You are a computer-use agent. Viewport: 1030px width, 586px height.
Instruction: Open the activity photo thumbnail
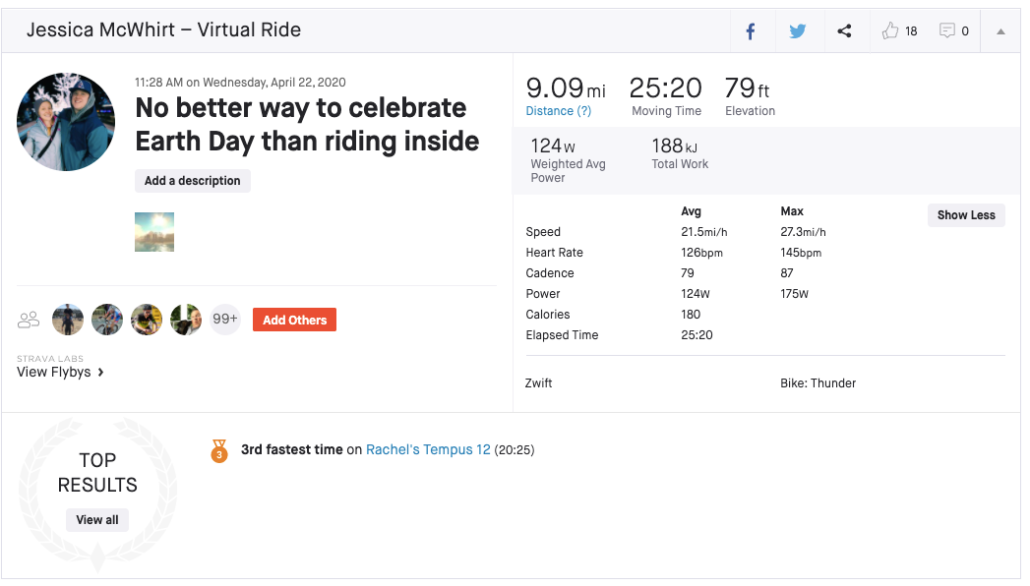coord(154,231)
